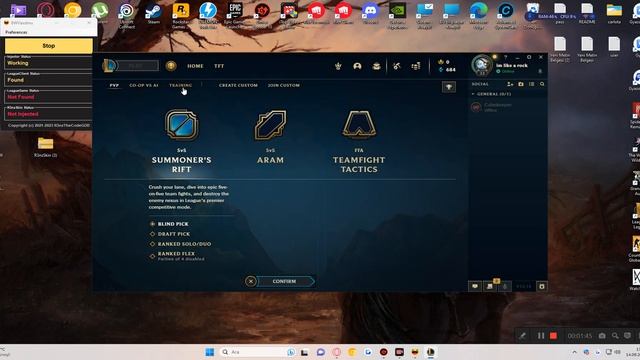Click the X cancel button beside Confirm
This screenshot has width=640, height=360.
[x=251, y=281]
